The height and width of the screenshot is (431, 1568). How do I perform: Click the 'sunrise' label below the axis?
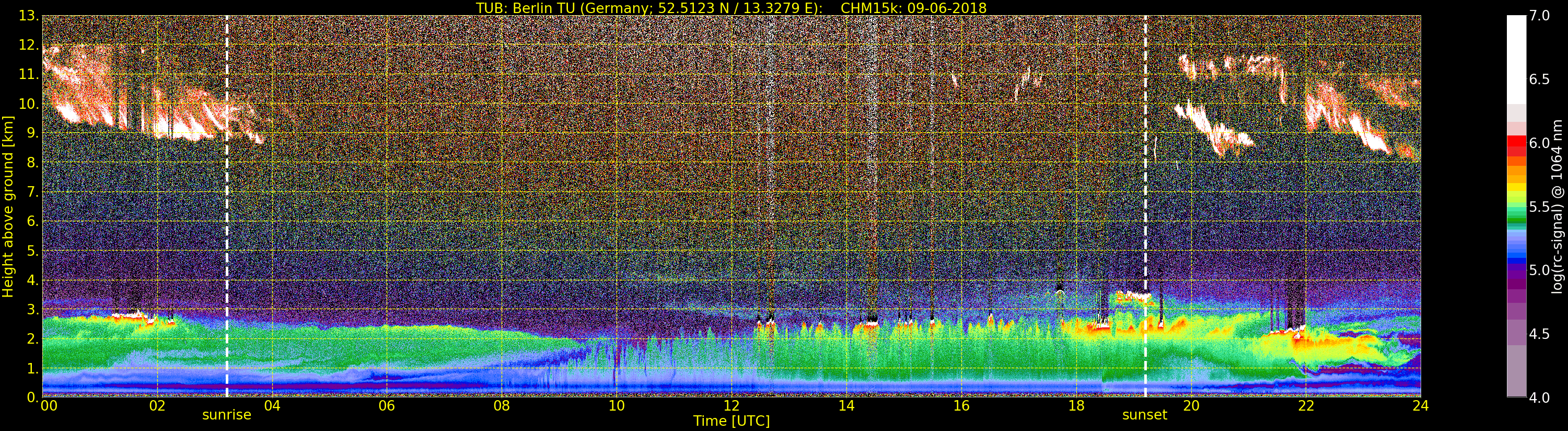226,415
